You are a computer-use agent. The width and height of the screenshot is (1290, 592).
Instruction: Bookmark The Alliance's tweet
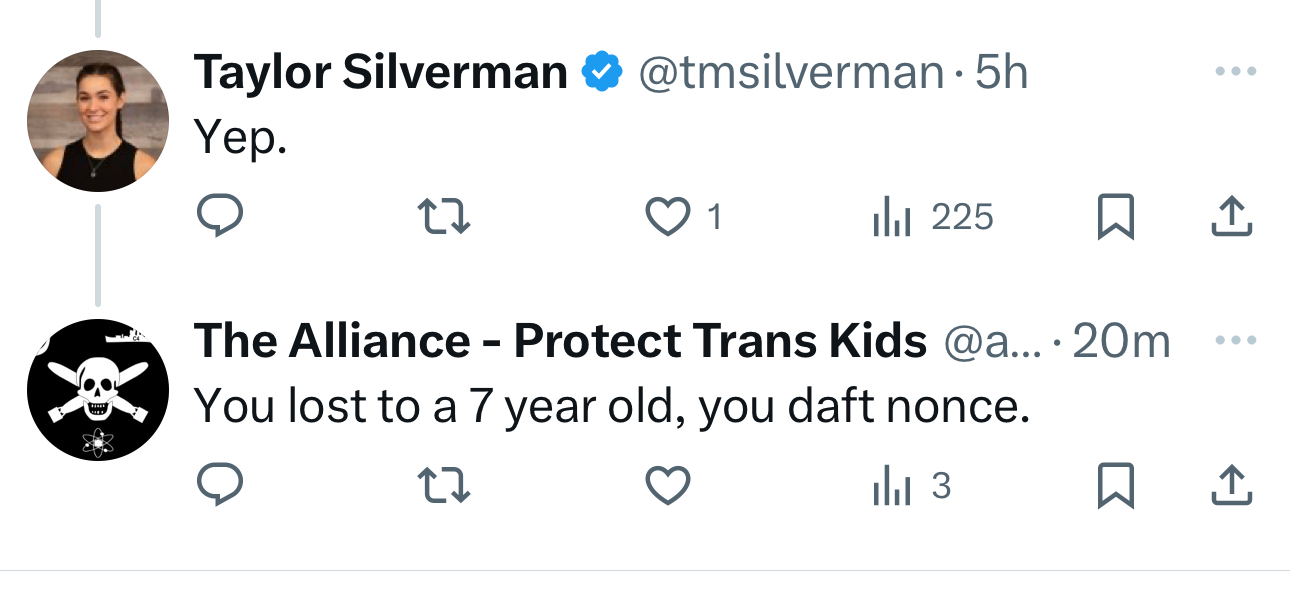(x=1115, y=486)
